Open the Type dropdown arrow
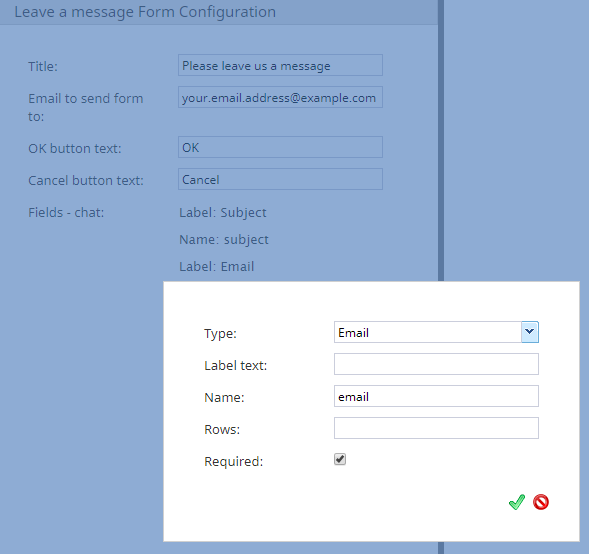The image size is (589, 554). 530,332
